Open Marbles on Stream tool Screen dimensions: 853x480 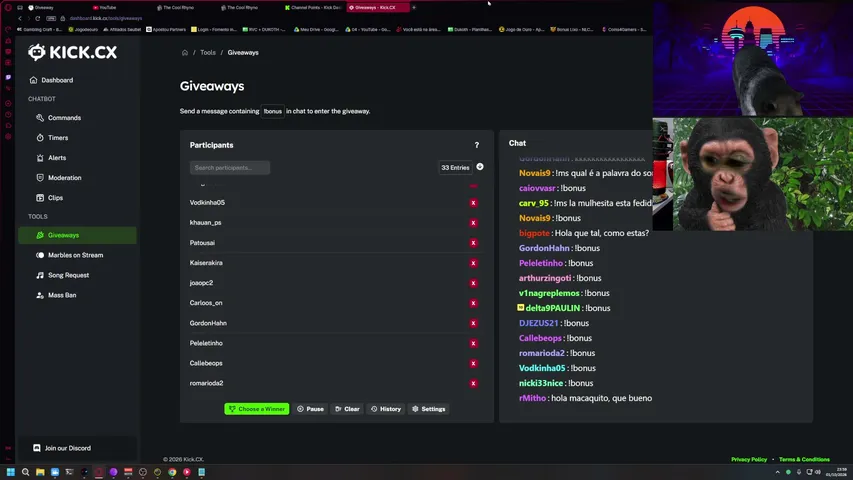(x=70, y=255)
